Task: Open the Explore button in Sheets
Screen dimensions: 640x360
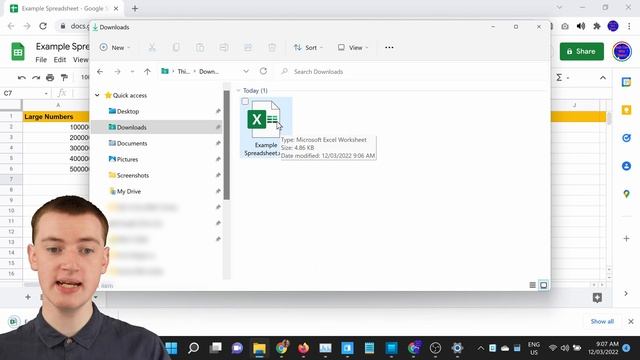Action: point(597,298)
